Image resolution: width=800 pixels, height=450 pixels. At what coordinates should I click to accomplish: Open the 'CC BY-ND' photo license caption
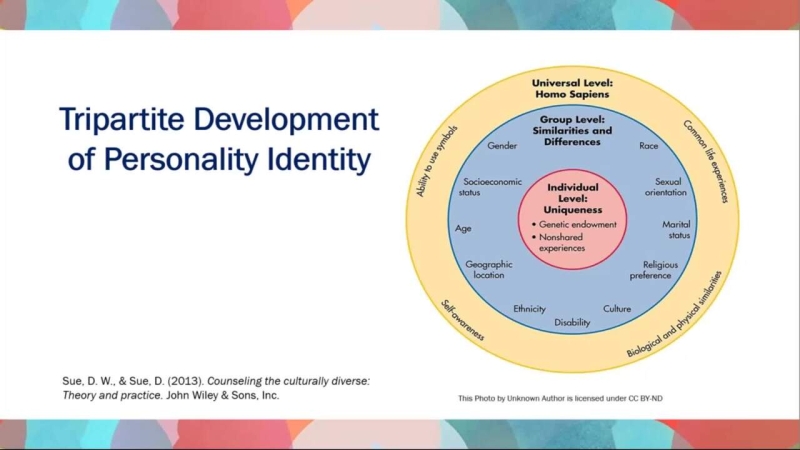click(x=560, y=398)
